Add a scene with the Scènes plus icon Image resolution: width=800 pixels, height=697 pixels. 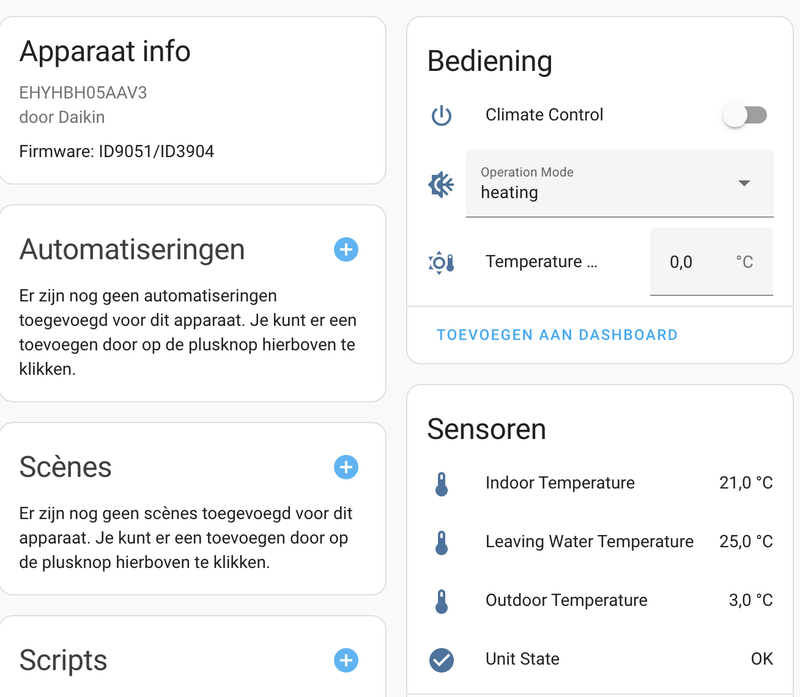pyautogui.click(x=346, y=467)
